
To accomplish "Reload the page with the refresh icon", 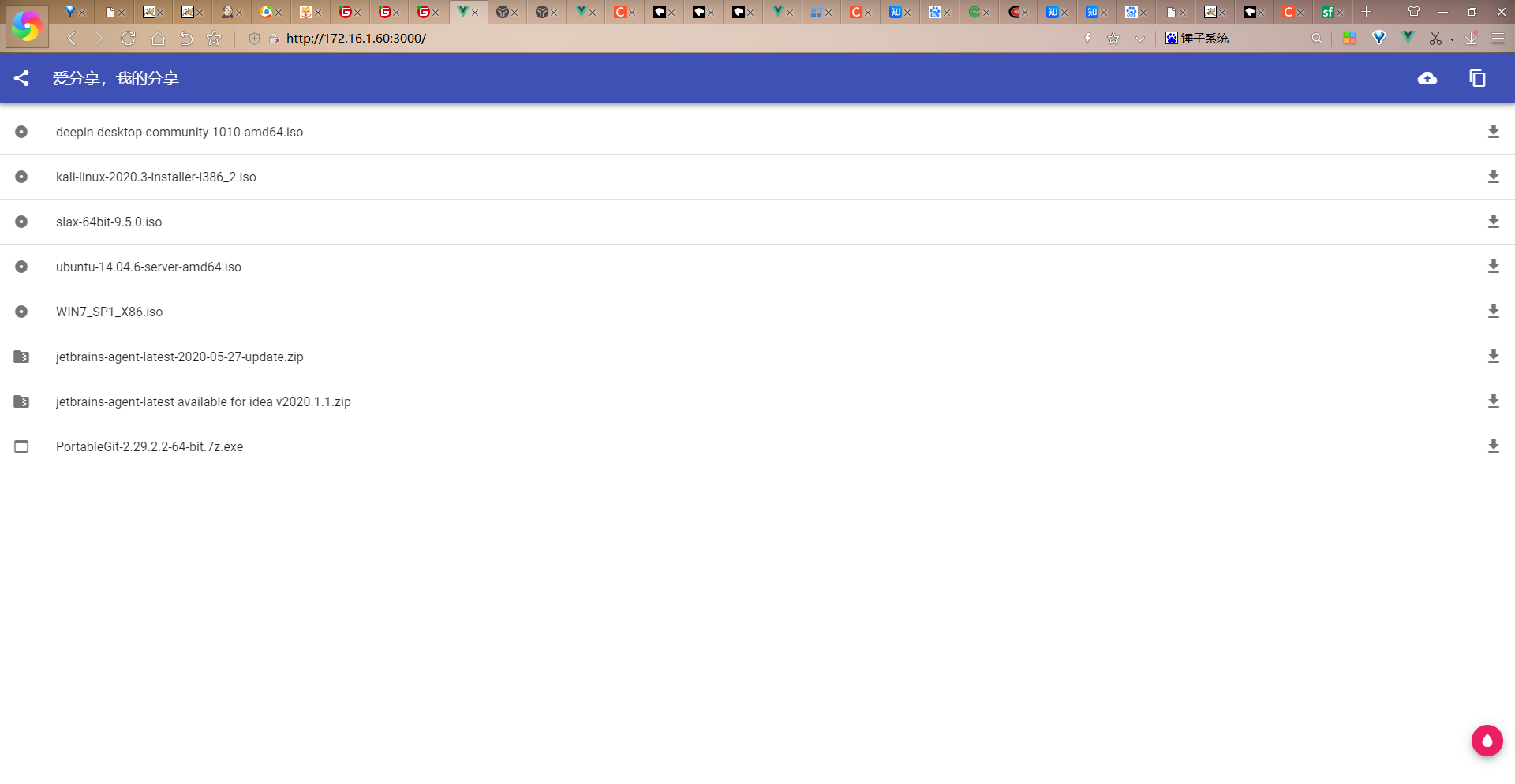I will point(128,38).
